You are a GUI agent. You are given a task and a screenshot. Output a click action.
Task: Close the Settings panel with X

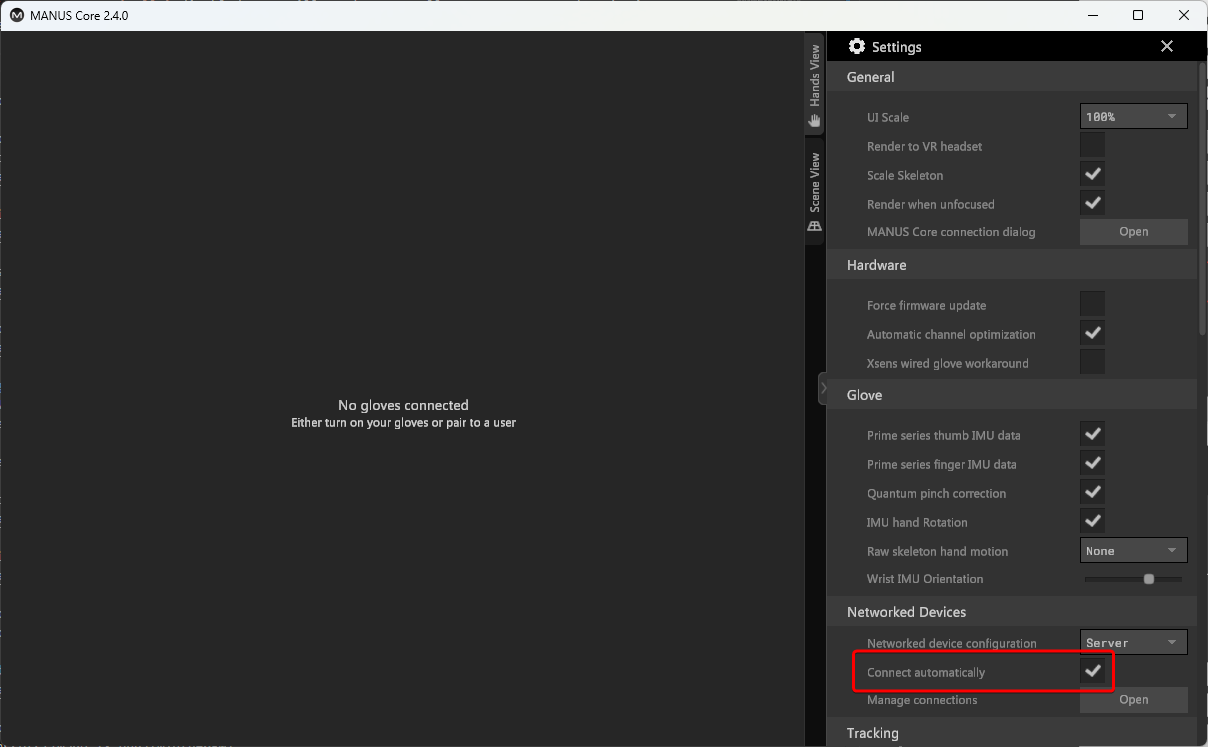coord(1166,47)
